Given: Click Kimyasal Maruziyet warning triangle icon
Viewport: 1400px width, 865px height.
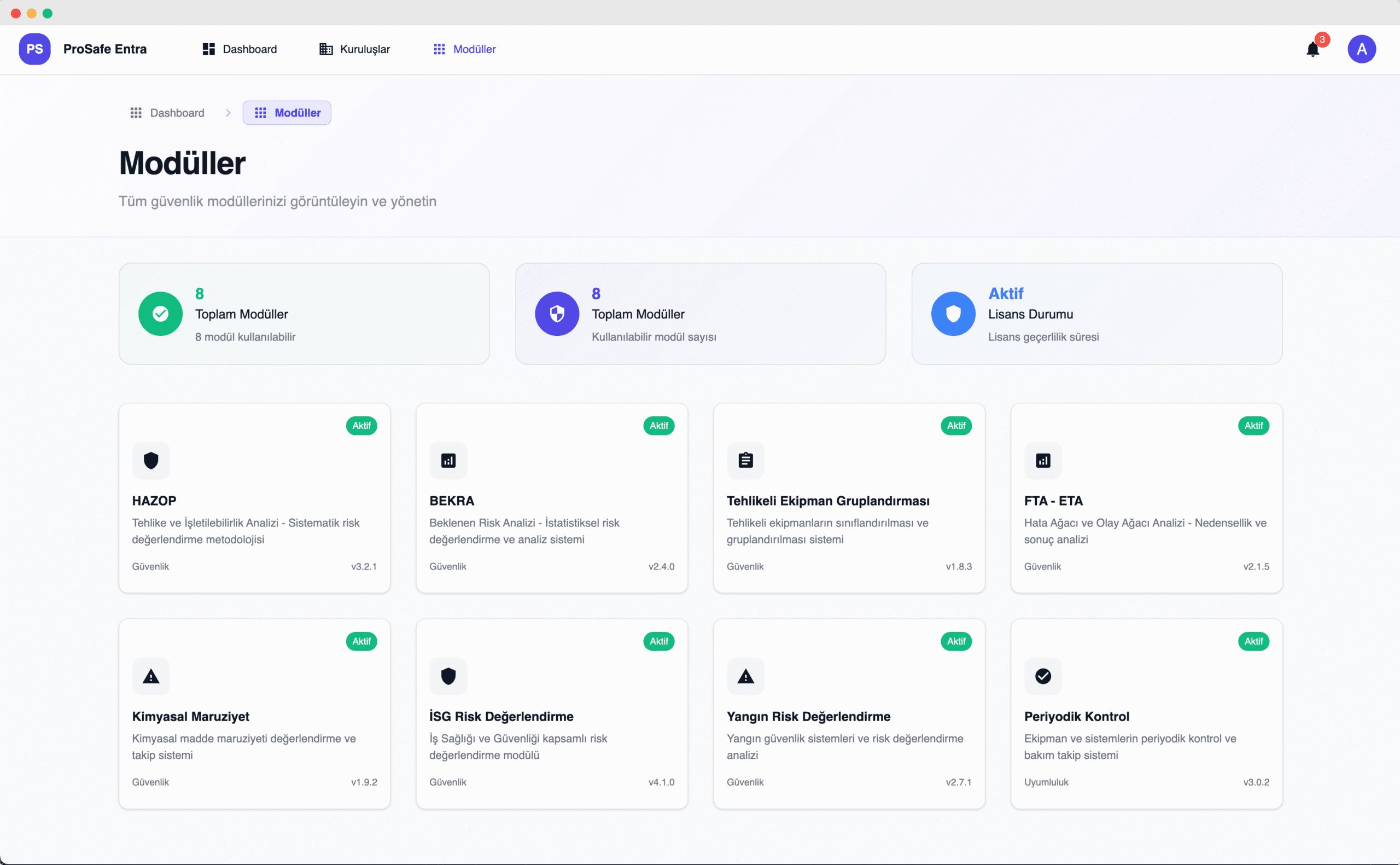Looking at the screenshot, I should click(151, 676).
